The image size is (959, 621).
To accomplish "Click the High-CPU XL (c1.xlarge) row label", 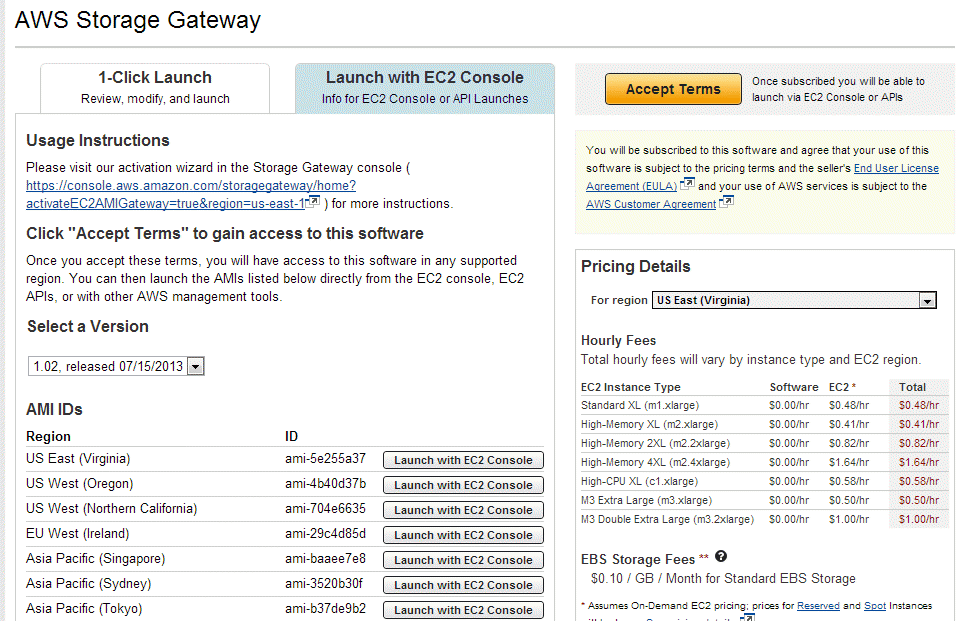I will 639,482.
